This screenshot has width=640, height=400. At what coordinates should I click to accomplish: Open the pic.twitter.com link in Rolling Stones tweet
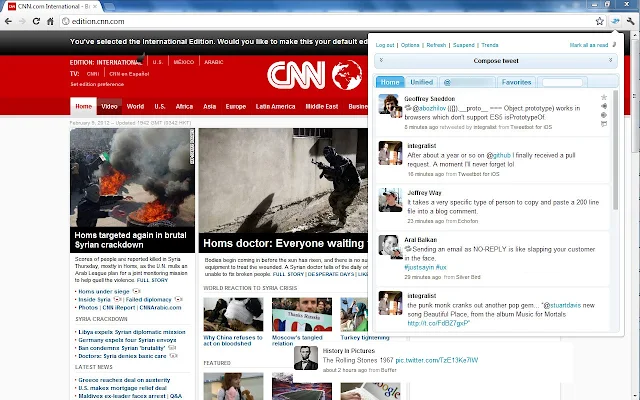coord(437,360)
